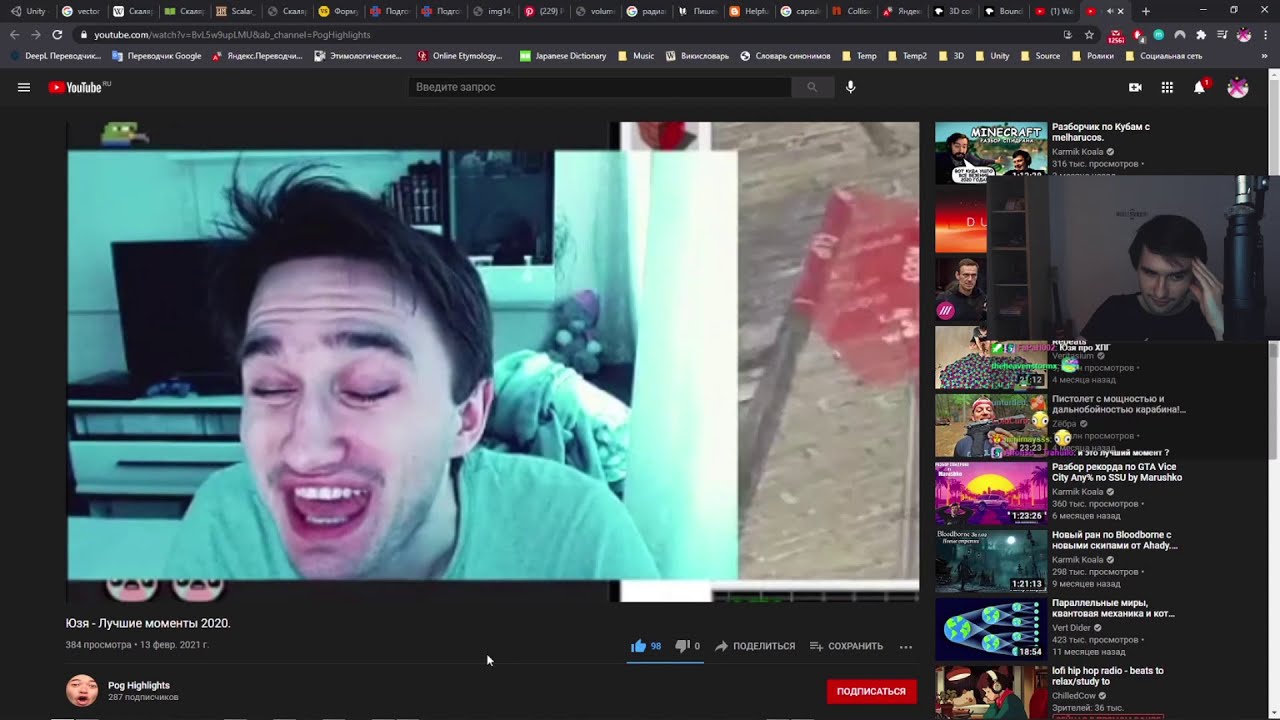The width and height of the screenshot is (1280, 720).
Task: Open the YouTube hamburger guide menu
Action: point(24,87)
